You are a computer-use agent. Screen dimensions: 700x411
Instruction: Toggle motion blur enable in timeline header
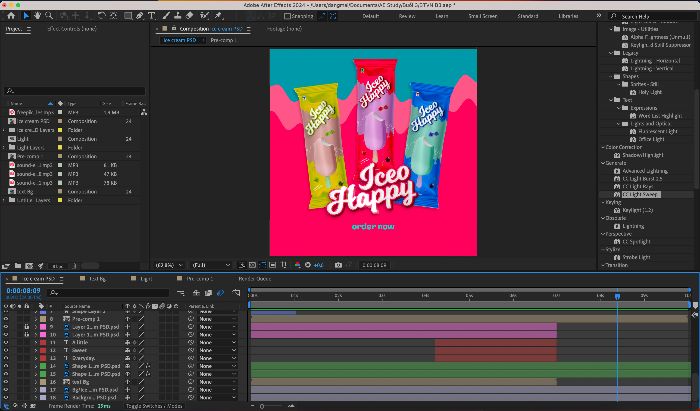tap(220, 293)
